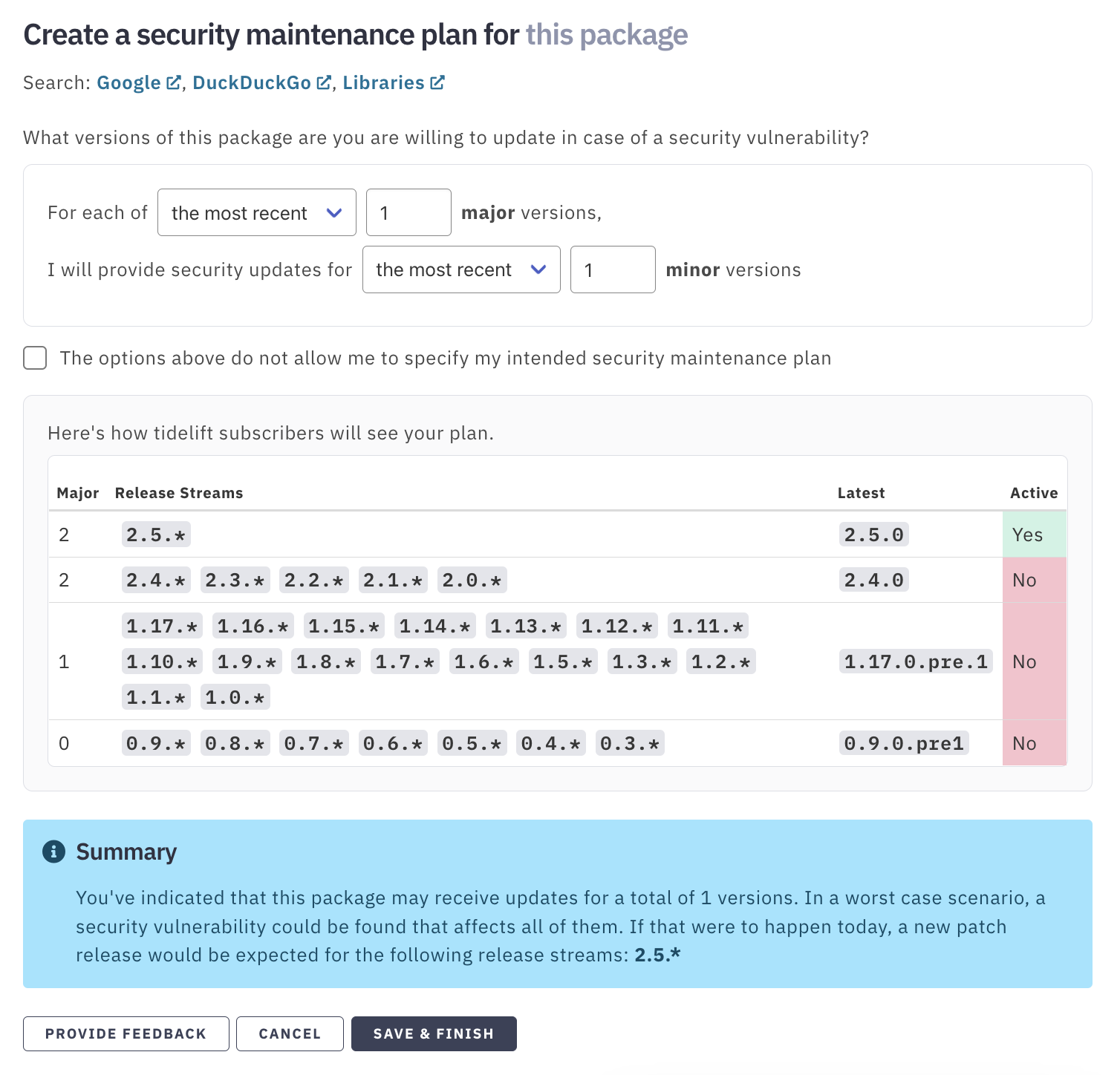Click the chevron on the minor versions dropdown

538,269
